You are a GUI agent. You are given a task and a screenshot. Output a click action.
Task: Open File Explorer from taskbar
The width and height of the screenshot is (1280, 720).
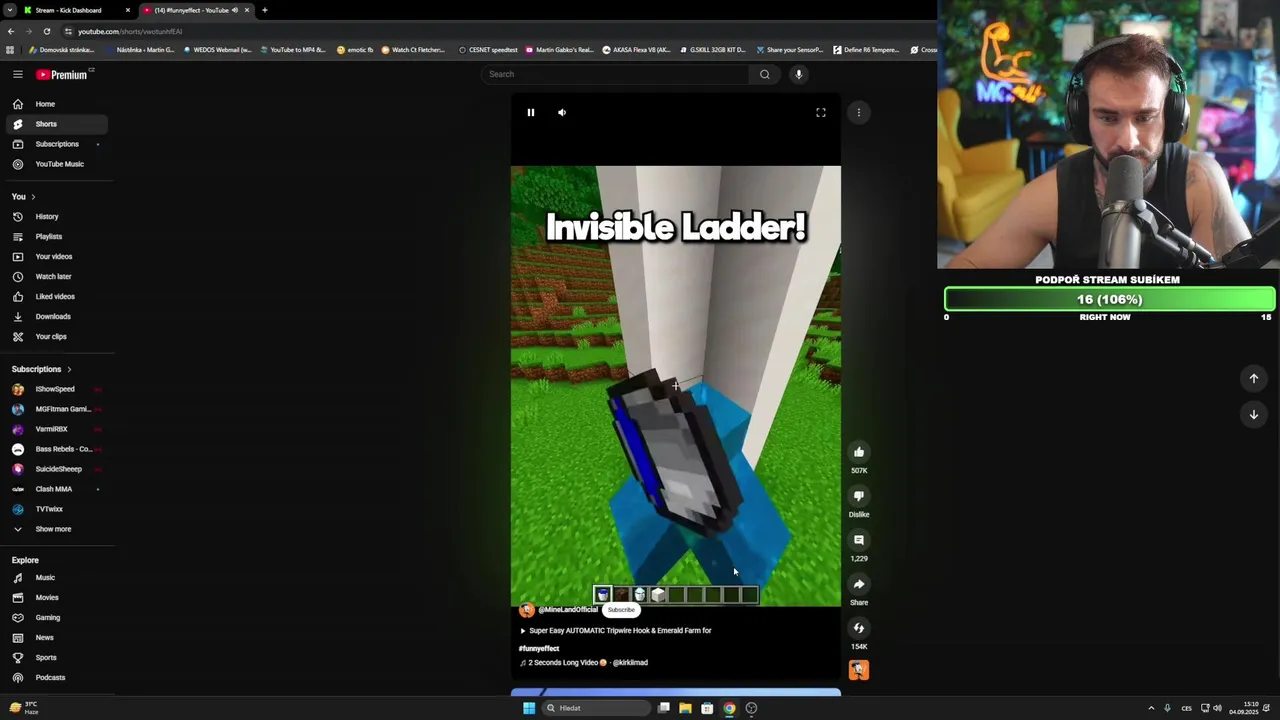tap(685, 708)
